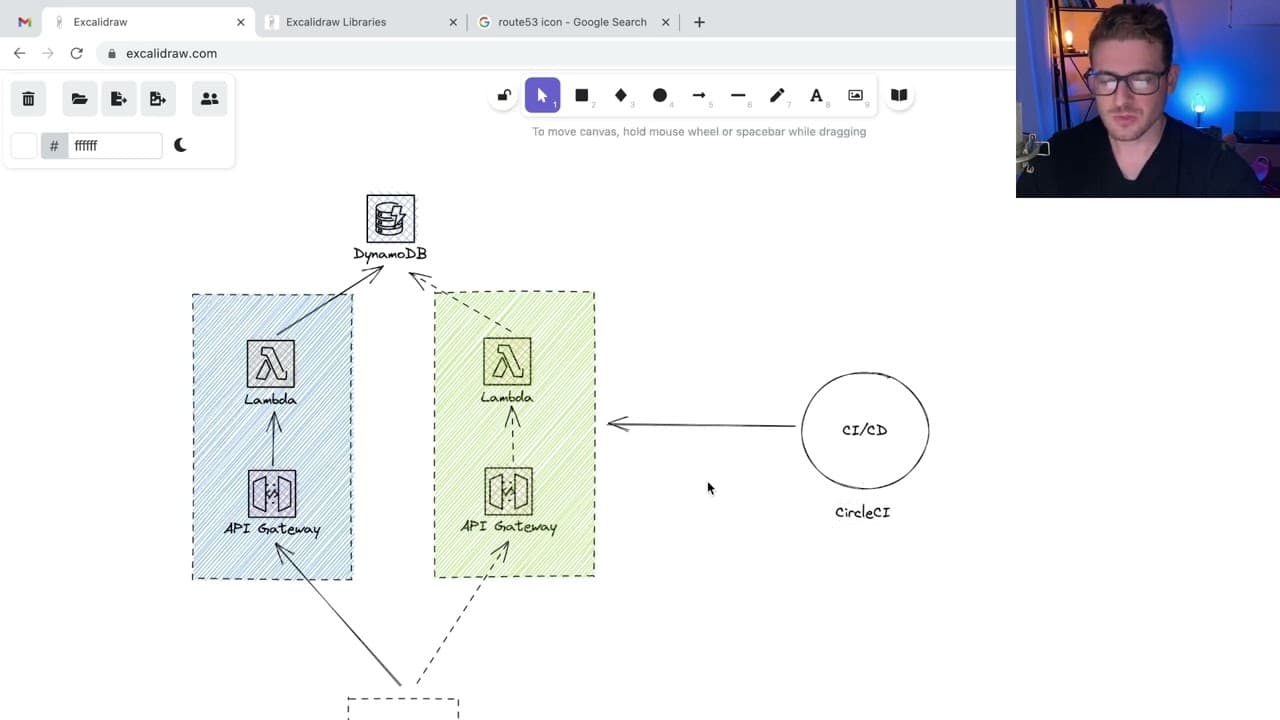This screenshot has width=1280, height=720.
Task: Select the Ellipse tool
Action: tap(660, 96)
